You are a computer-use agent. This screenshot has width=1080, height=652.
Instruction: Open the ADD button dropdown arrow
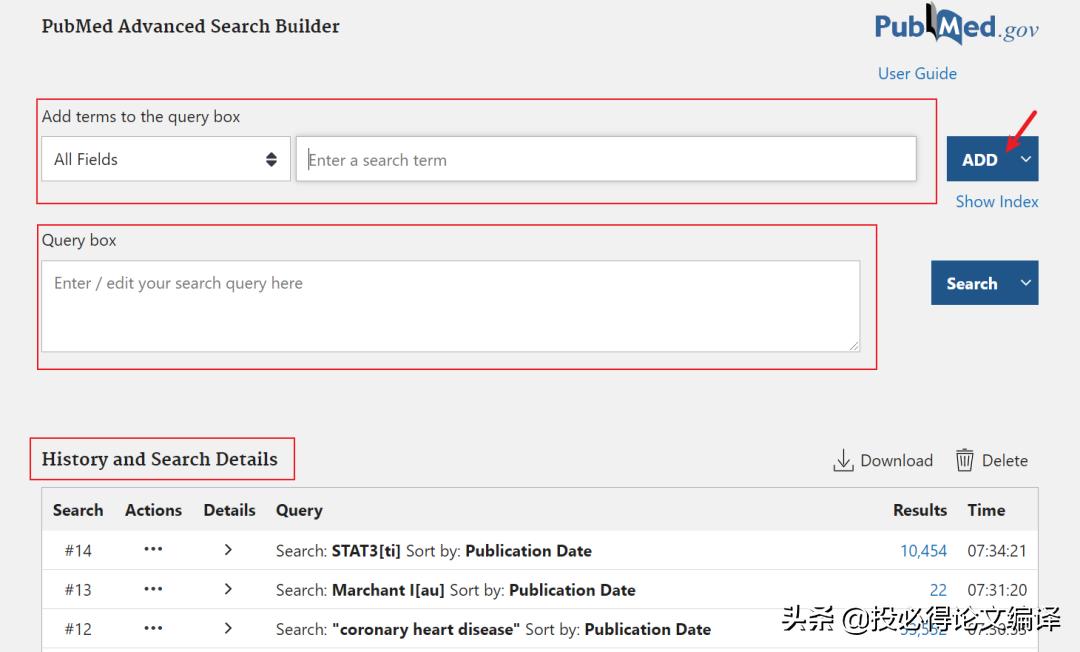[1026, 159]
